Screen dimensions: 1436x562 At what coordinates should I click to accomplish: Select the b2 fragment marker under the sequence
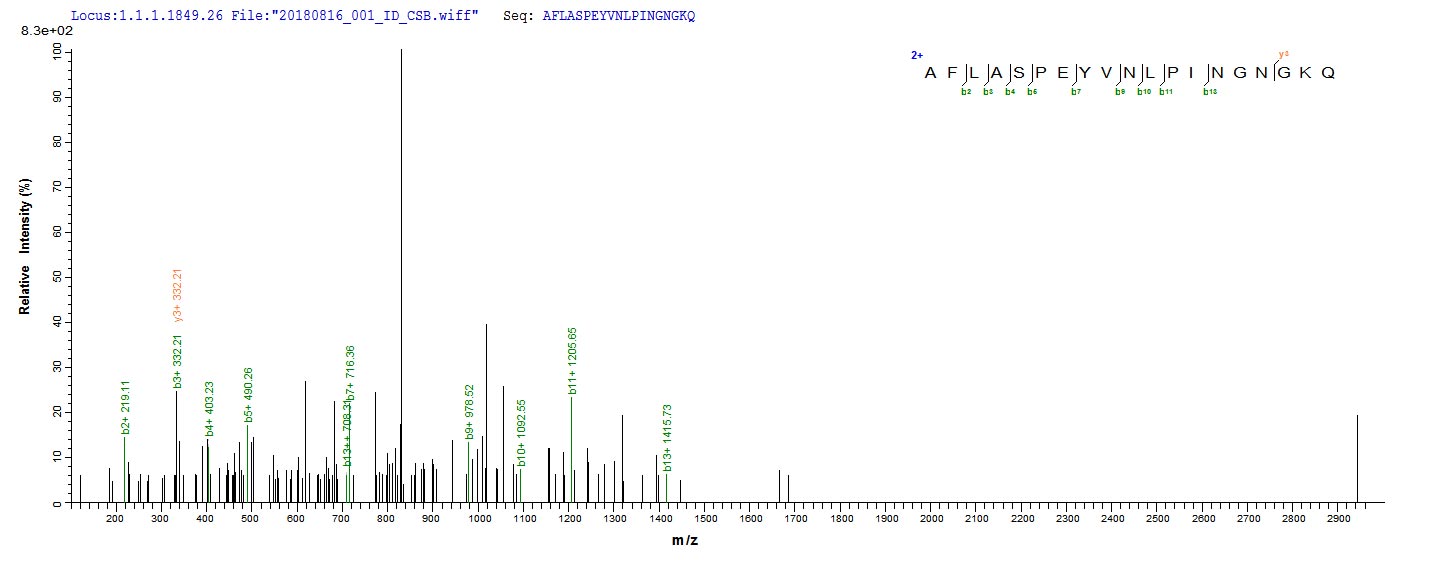(965, 92)
